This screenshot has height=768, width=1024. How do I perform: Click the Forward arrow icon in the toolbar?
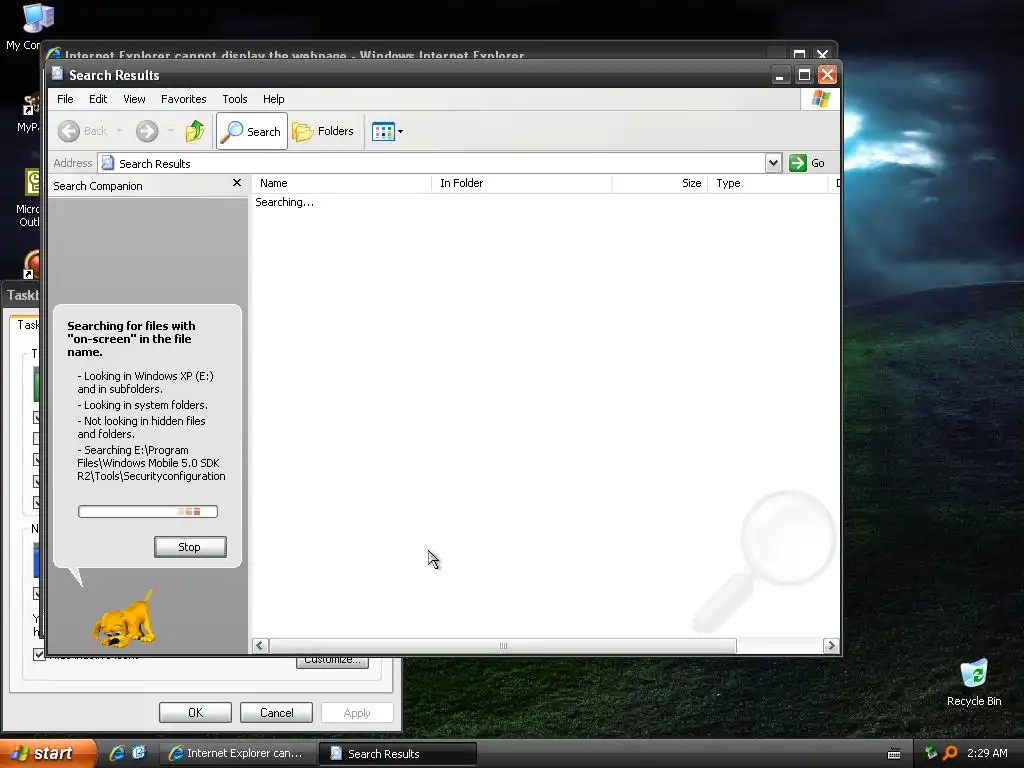pos(147,131)
